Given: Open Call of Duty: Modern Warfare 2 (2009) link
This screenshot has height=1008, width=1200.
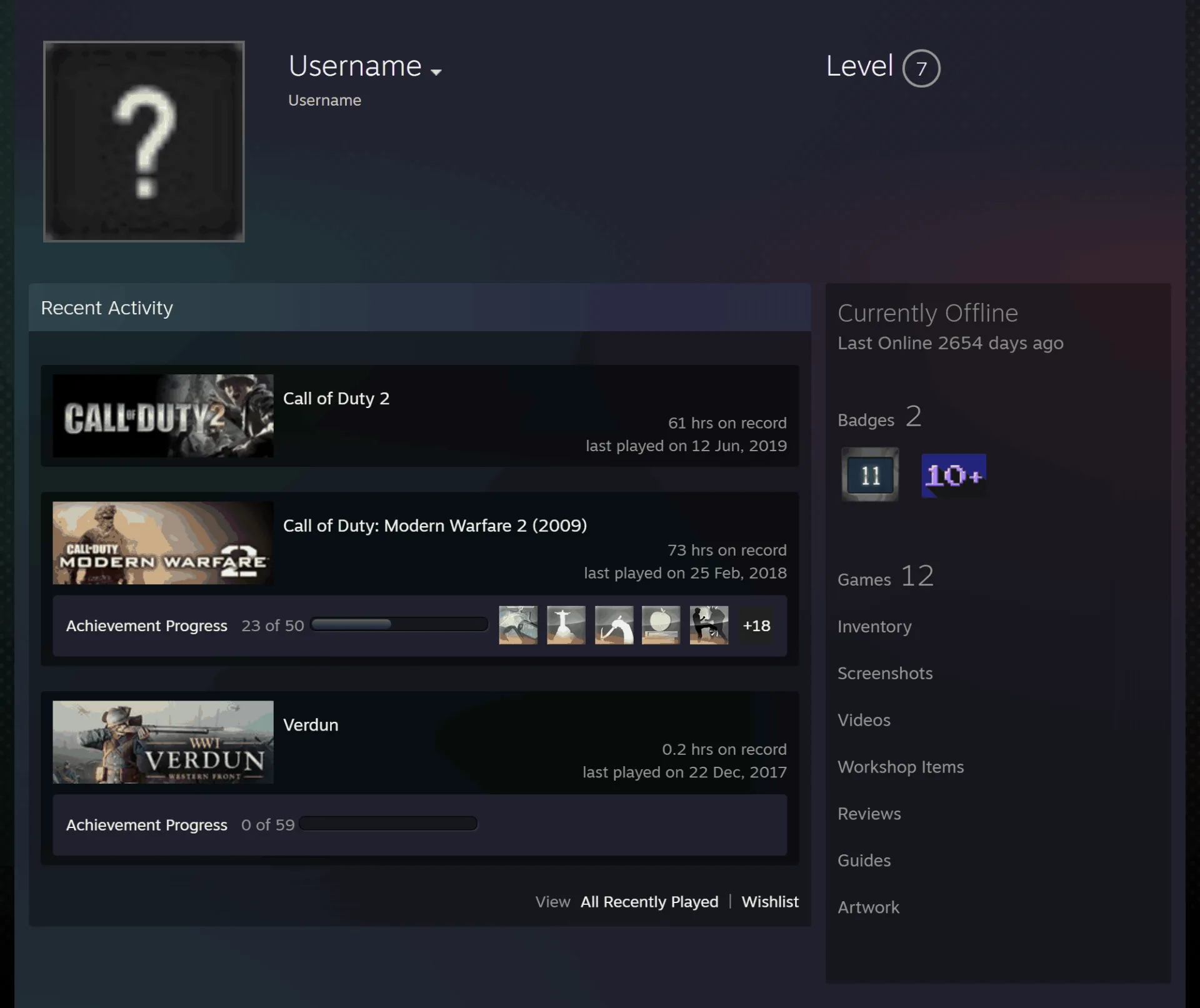Looking at the screenshot, I should coord(435,526).
